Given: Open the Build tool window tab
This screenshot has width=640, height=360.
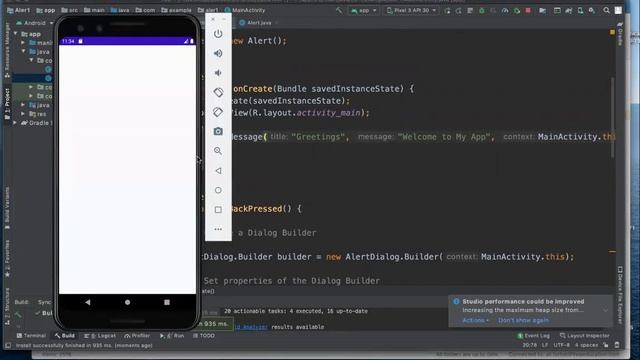Looking at the screenshot, I should tap(64, 336).
